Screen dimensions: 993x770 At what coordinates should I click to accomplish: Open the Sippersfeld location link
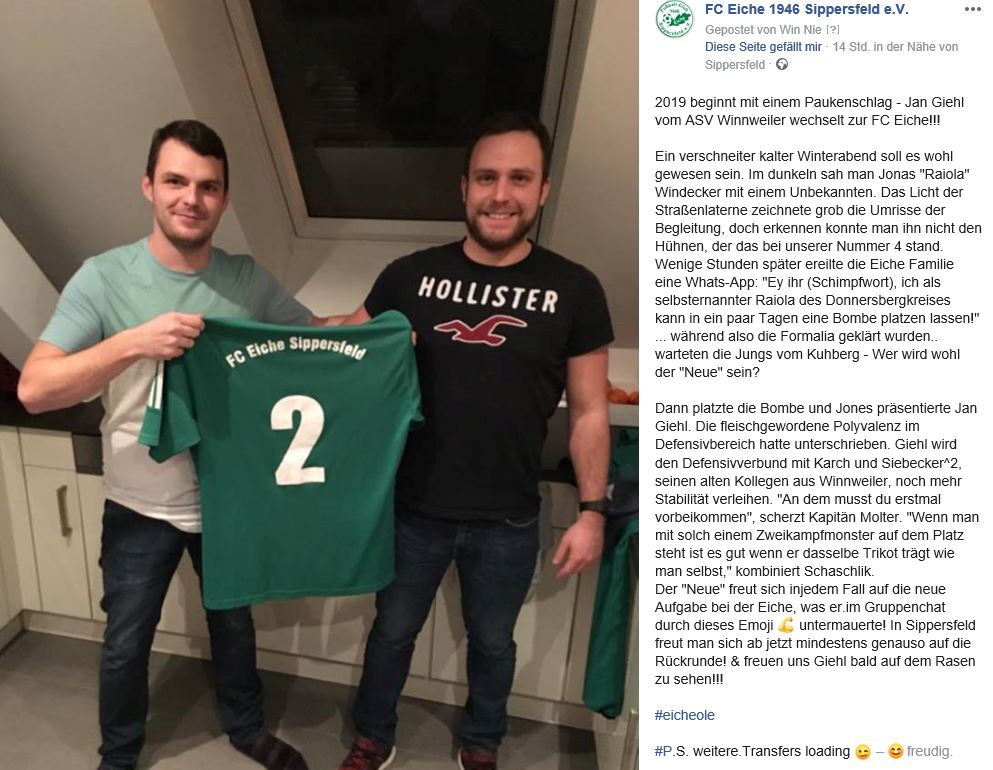(x=735, y=65)
